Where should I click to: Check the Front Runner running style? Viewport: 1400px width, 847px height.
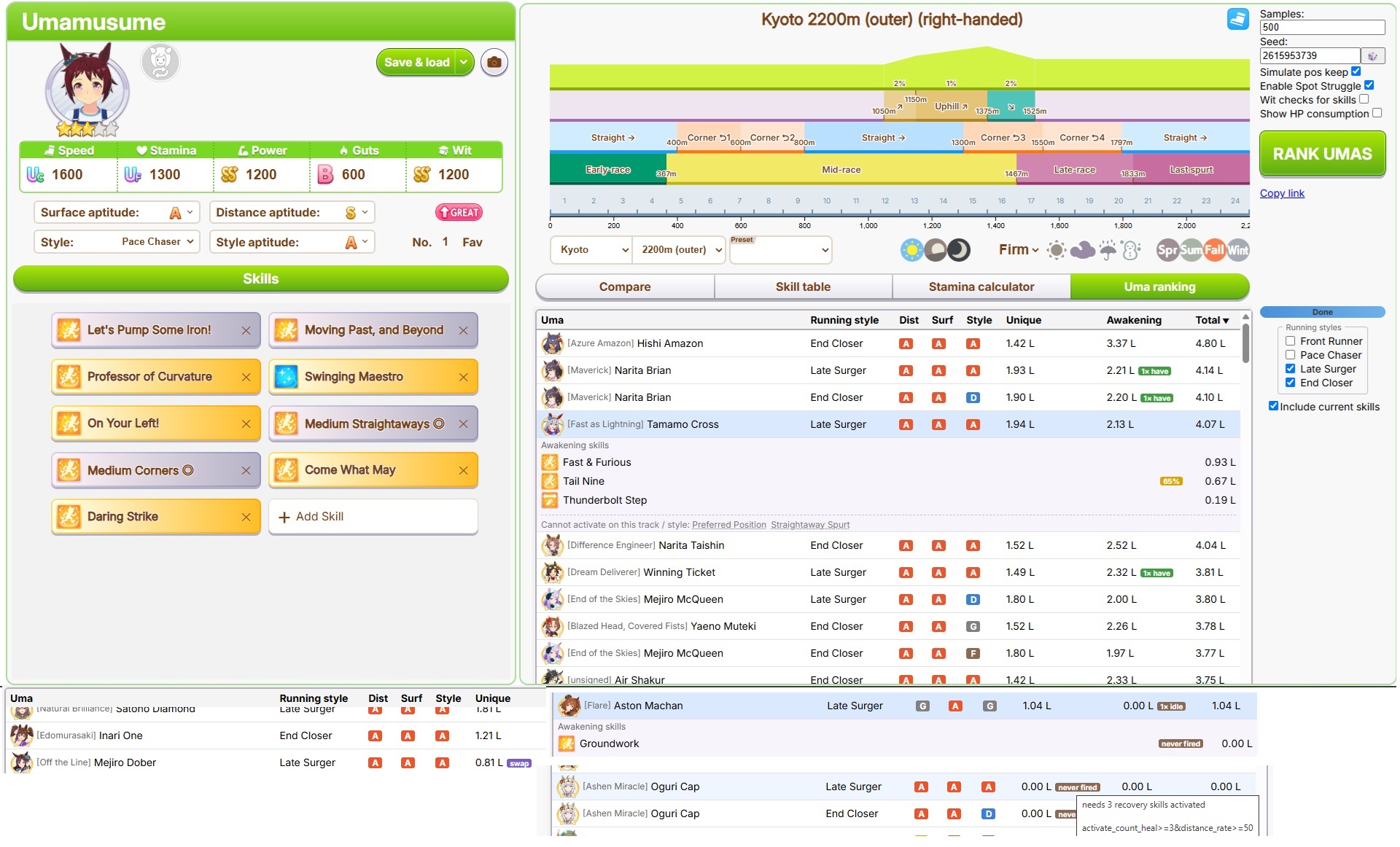pyautogui.click(x=1291, y=341)
